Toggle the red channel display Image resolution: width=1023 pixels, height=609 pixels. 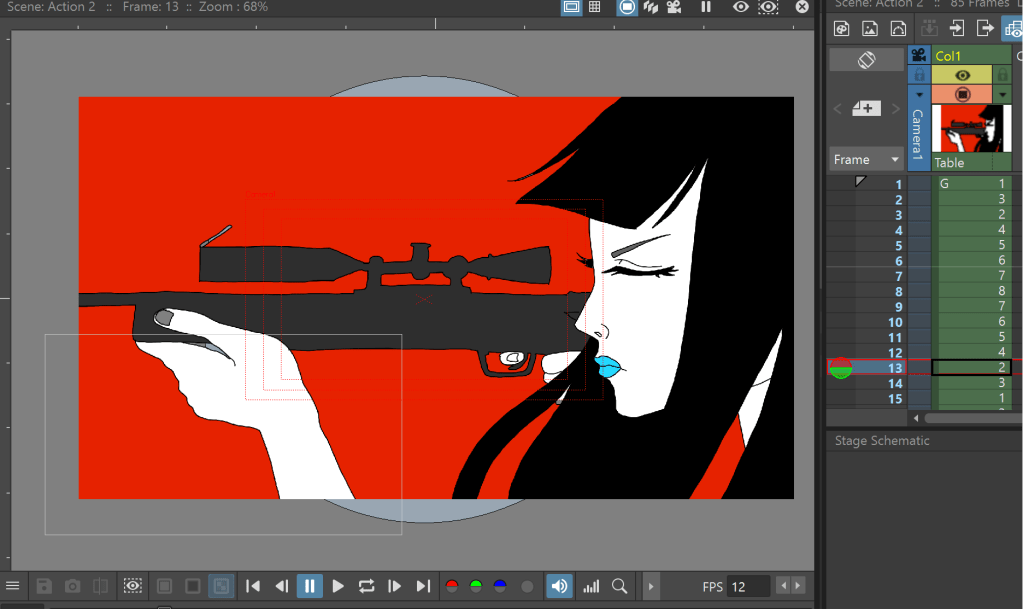tap(452, 587)
